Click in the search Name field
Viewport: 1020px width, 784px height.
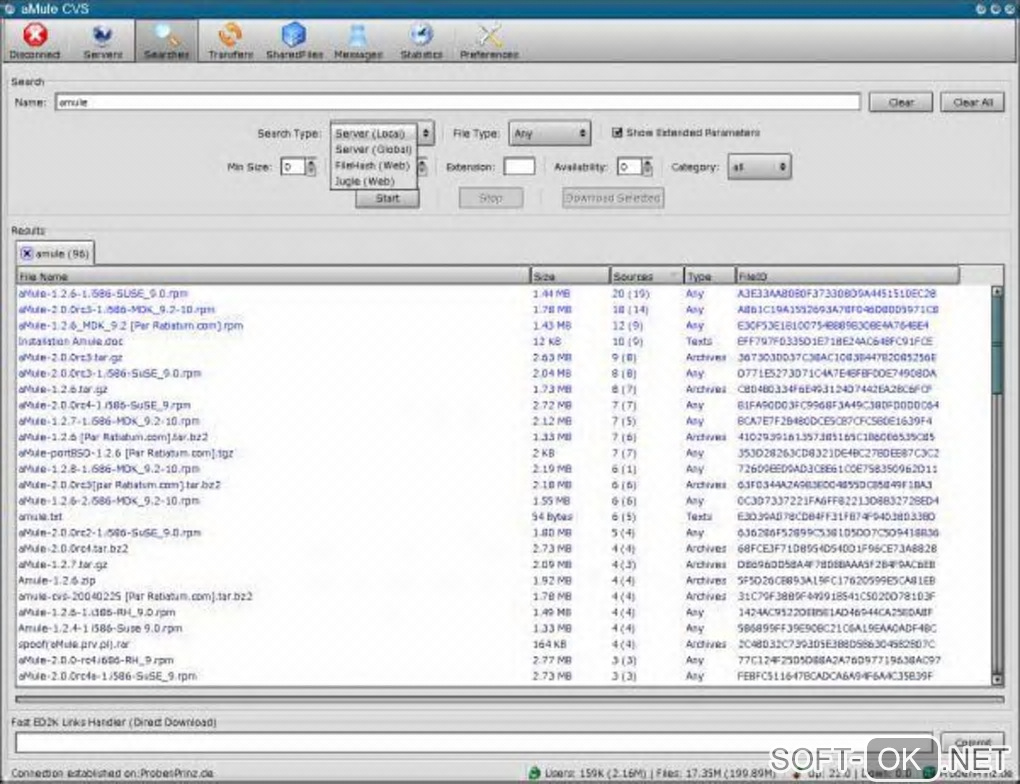pos(457,102)
